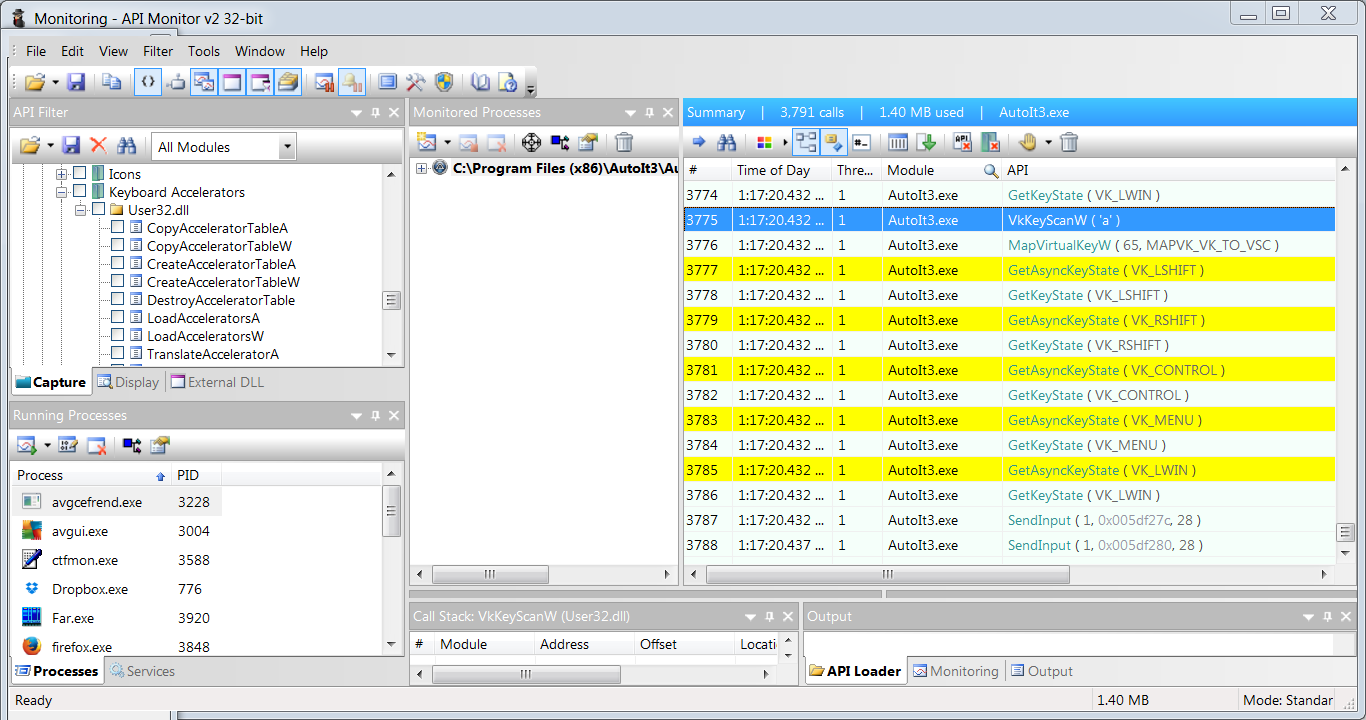The width and height of the screenshot is (1366, 720).
Task: Tick the Keyboard Accelerators category checkbox
Action: click(x=80, y=192)
